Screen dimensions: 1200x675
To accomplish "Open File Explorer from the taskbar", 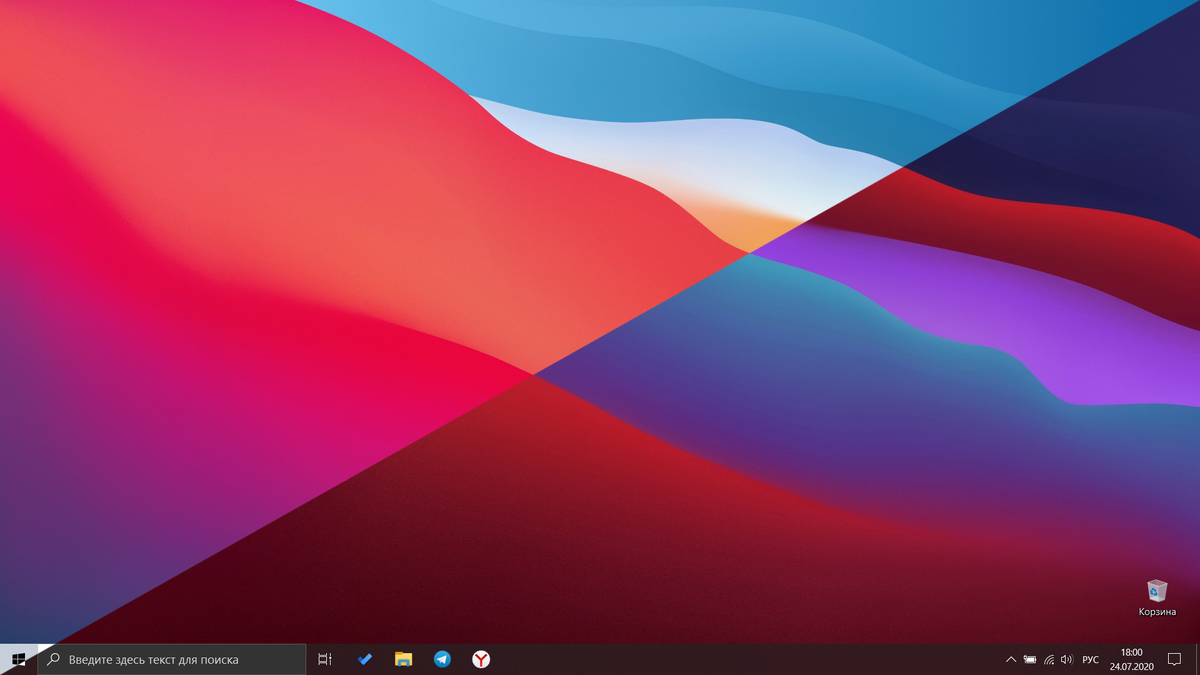I will (x=403, y=659).
